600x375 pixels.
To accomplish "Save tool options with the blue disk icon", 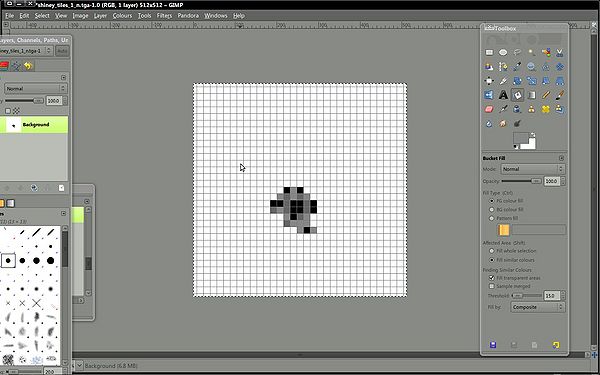I will (493, 345).
